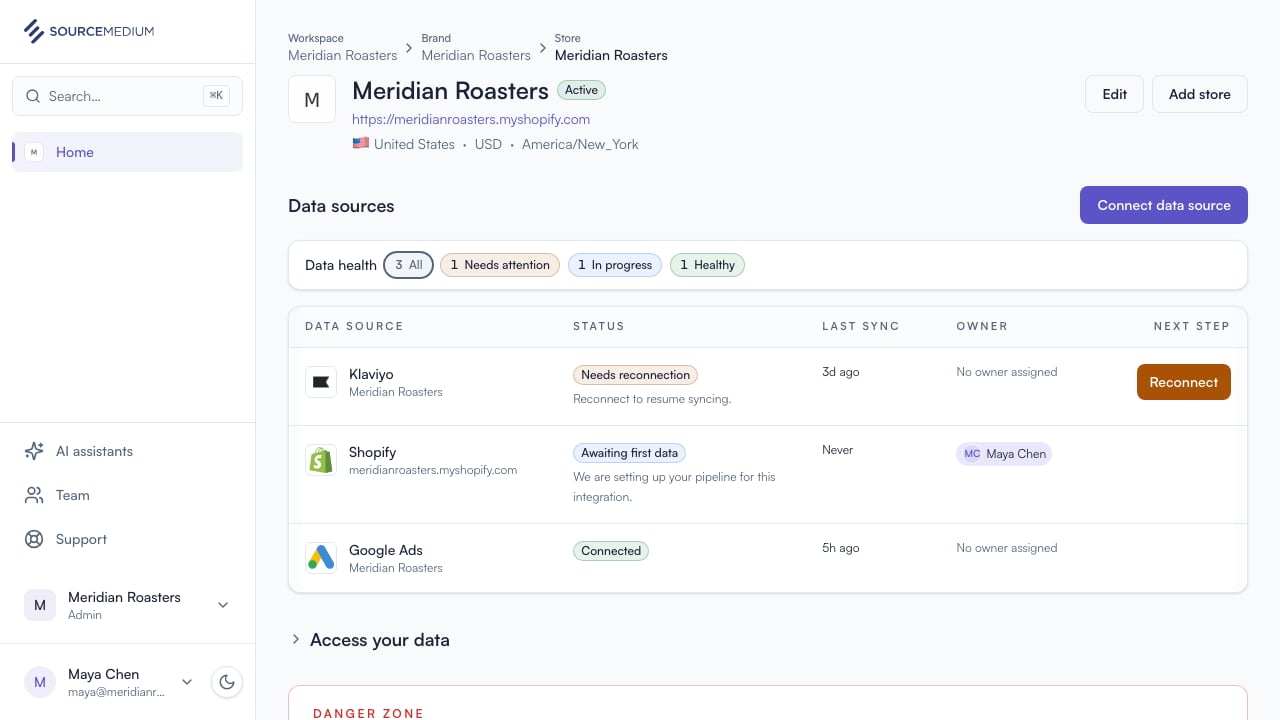The height and width of the screenshot is (720, 1280).
Task: Click the ⌘K shortcut badge
Action: pos(216,96)
